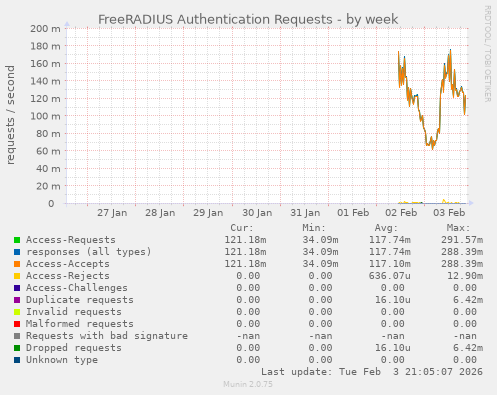Click the '29 Jan' x-axis label

coord(208,213)
